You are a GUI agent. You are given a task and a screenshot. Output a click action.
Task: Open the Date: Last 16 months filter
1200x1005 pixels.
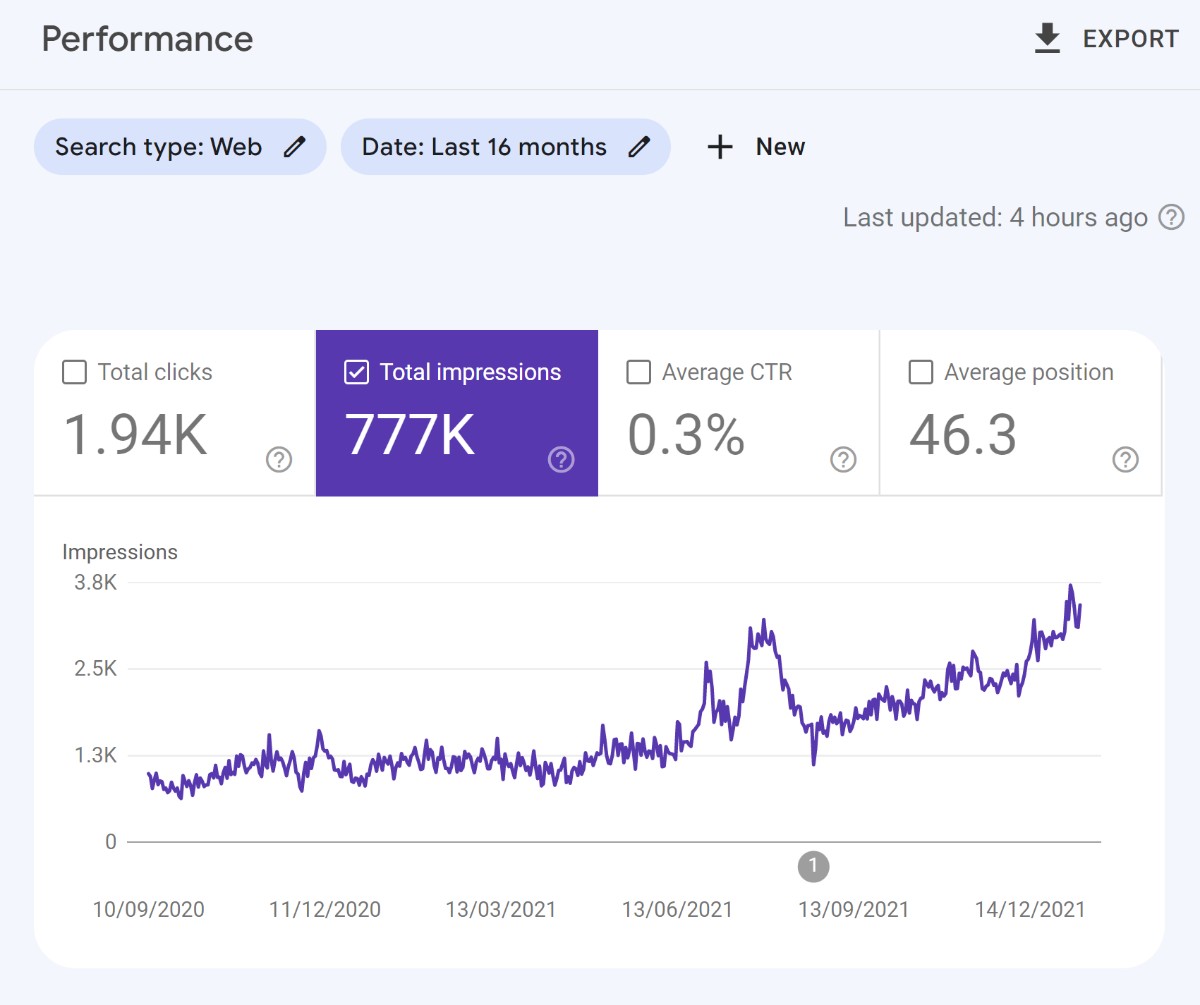coord(484,147)
